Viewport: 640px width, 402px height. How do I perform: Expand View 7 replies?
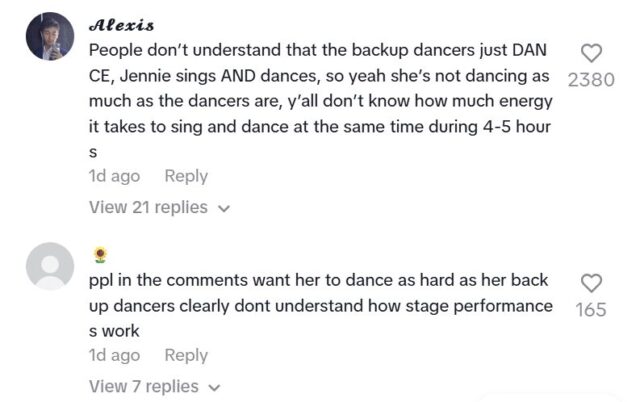click(x=143, y=386)
